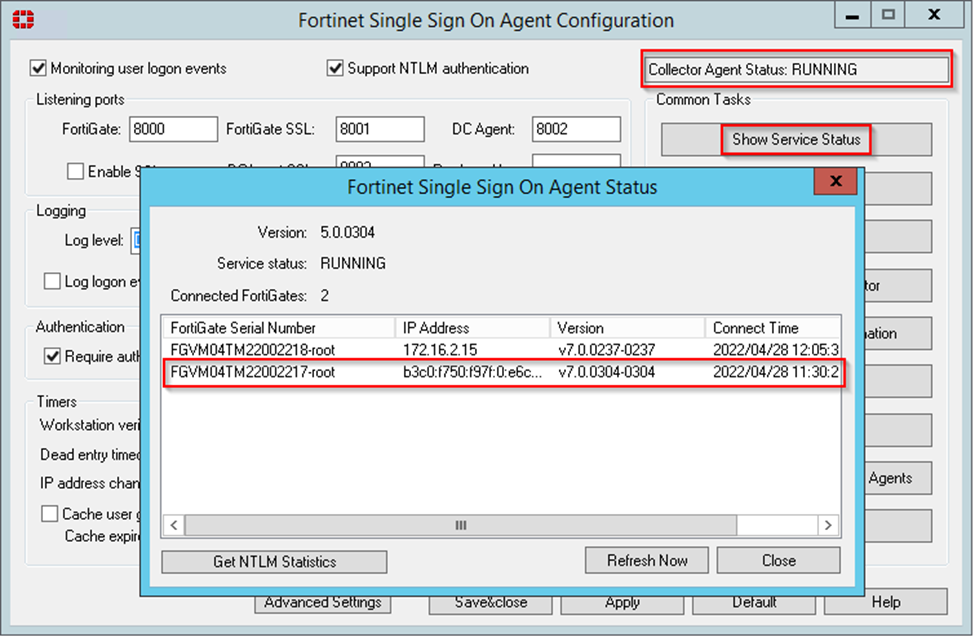Screen dimensions: 975x637
Task: Sort by FortiGate Serial Number column header
Action: (x=279, y=328)
